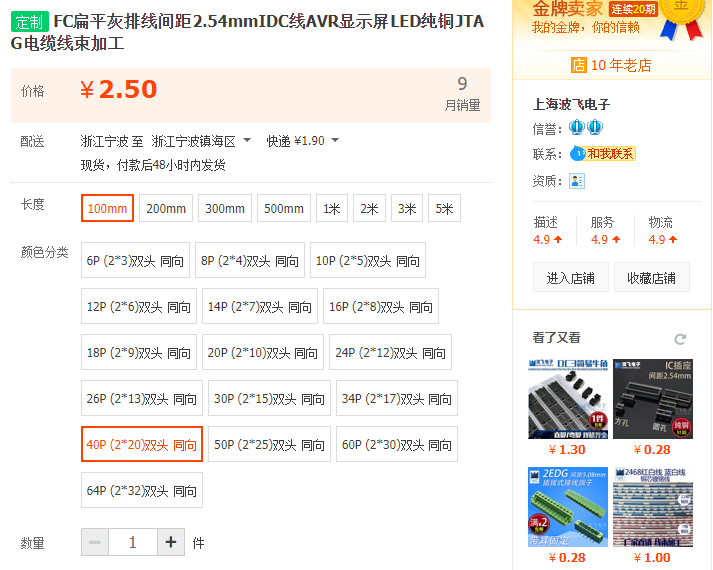Increase quantity with the plus button

[x=171, y=542]
